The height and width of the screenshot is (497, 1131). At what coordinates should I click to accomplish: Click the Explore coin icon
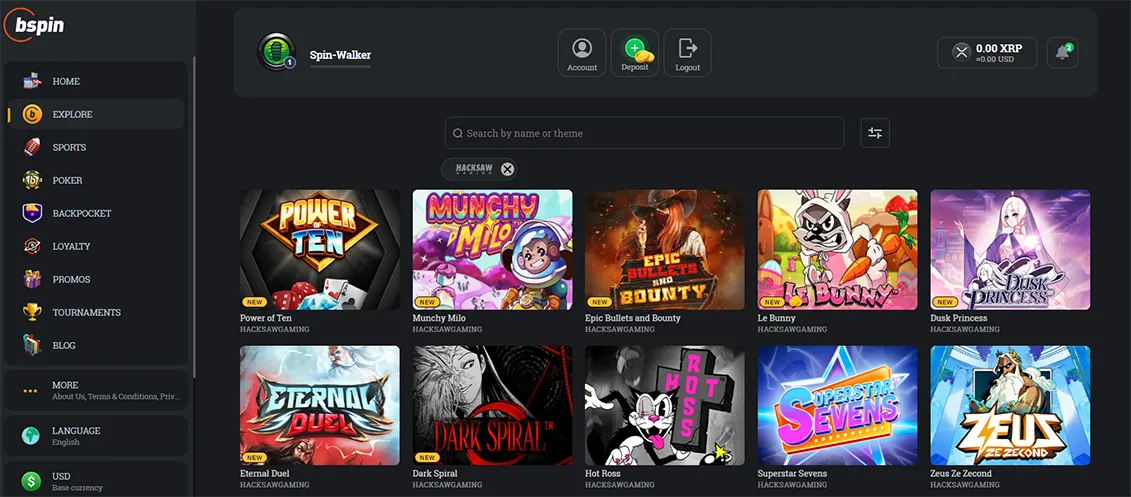pos(32,114)
